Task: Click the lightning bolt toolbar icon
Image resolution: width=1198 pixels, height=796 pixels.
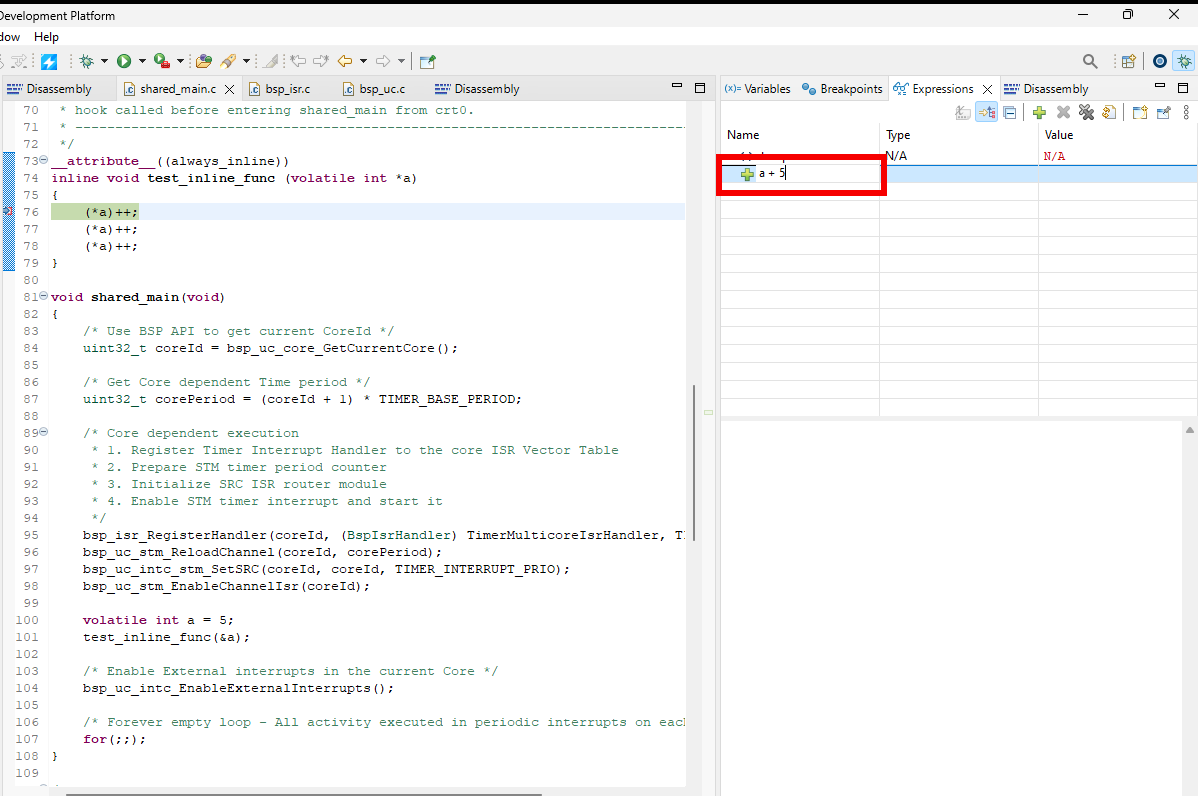Action: point(48,61)
